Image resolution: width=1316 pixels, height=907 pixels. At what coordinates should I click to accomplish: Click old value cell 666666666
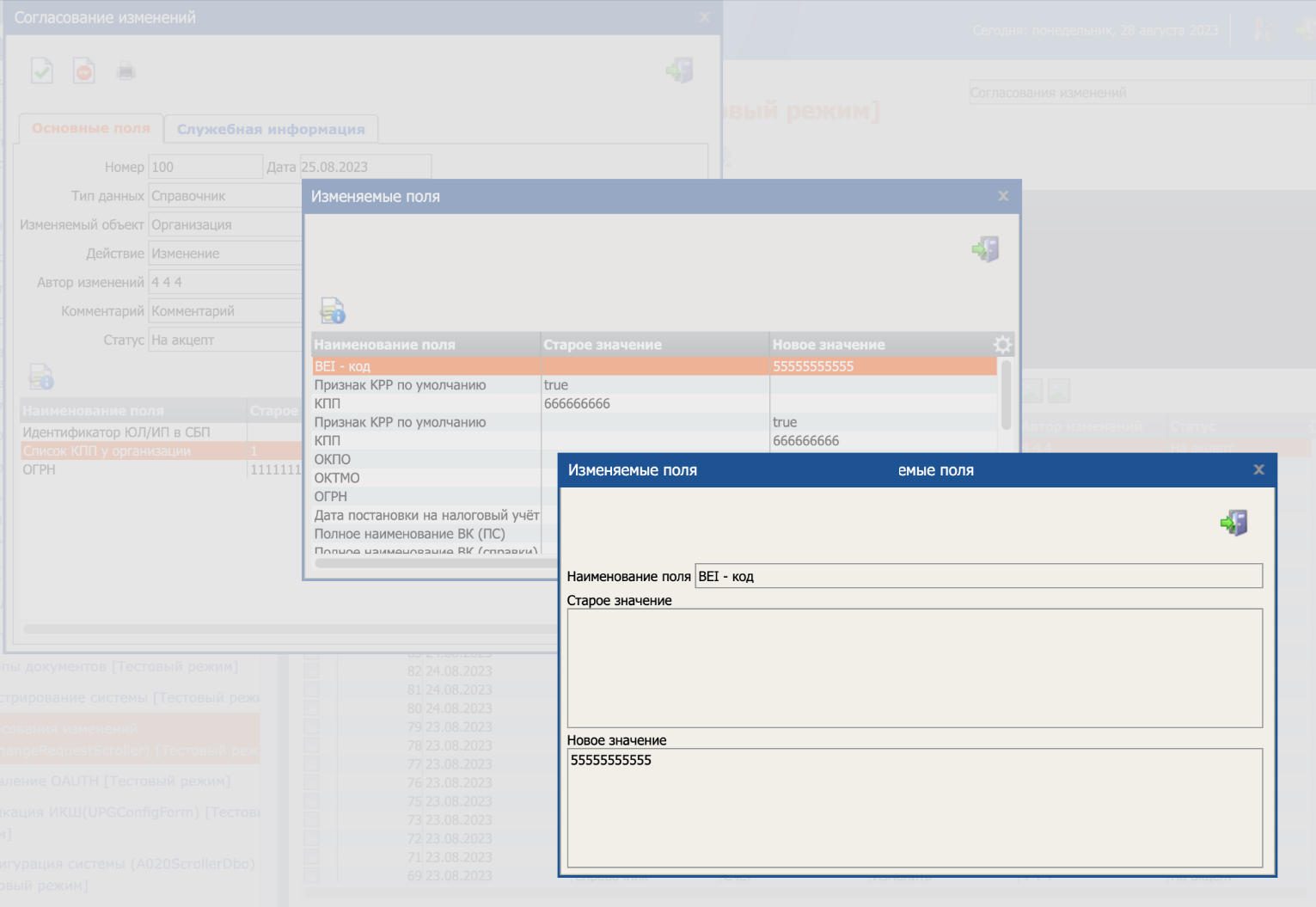point(655,403)
